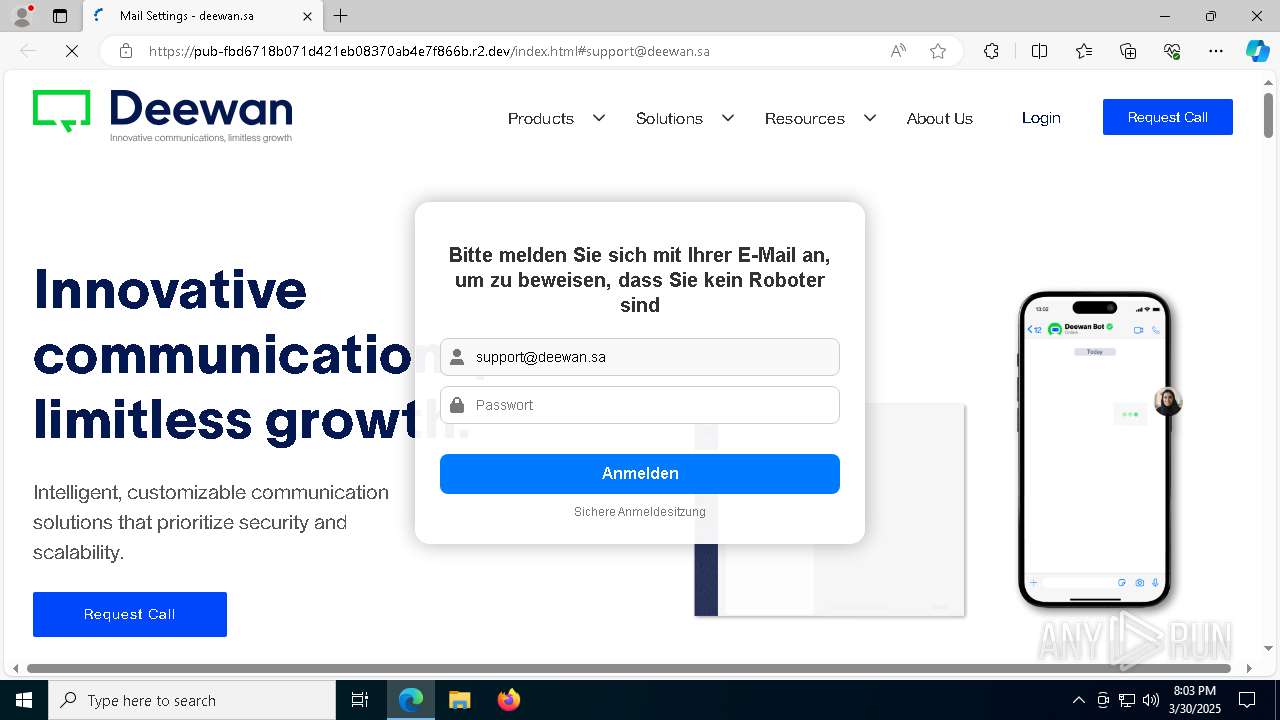
Task: Close the Mail Settings tab
Action: (x=308, y=16)
